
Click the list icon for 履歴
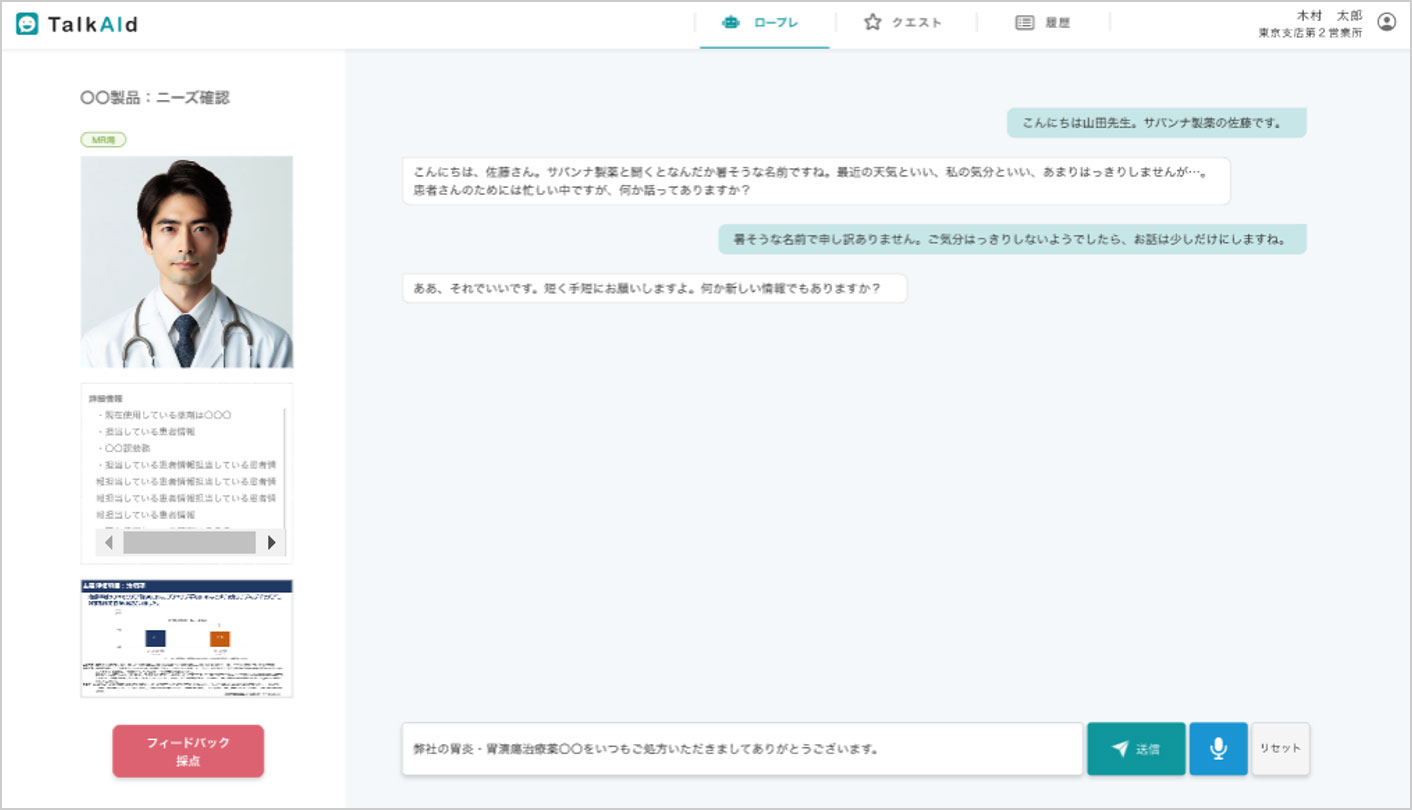tap(1024, 22)
